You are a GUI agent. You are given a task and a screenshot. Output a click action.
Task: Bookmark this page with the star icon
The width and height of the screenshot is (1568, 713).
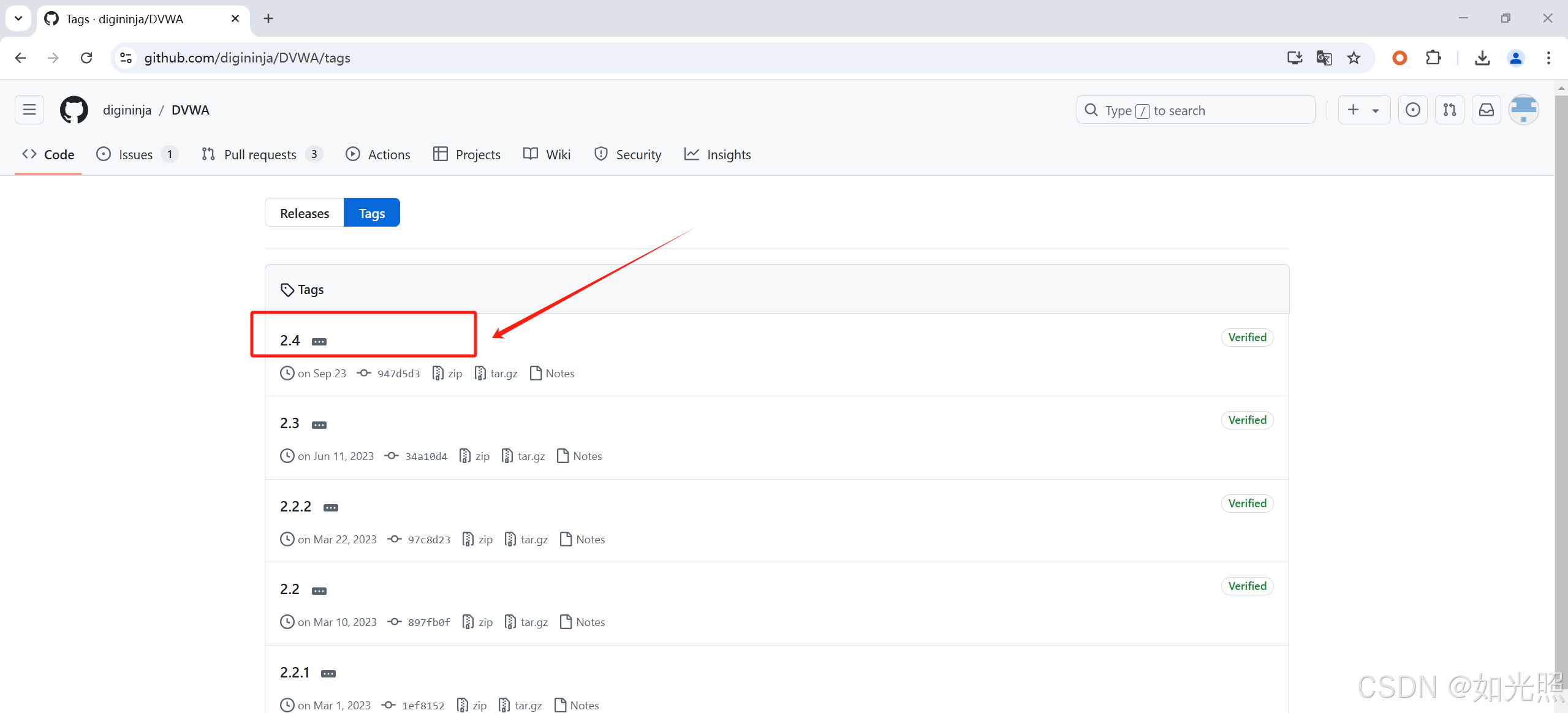pos(1354,58)
